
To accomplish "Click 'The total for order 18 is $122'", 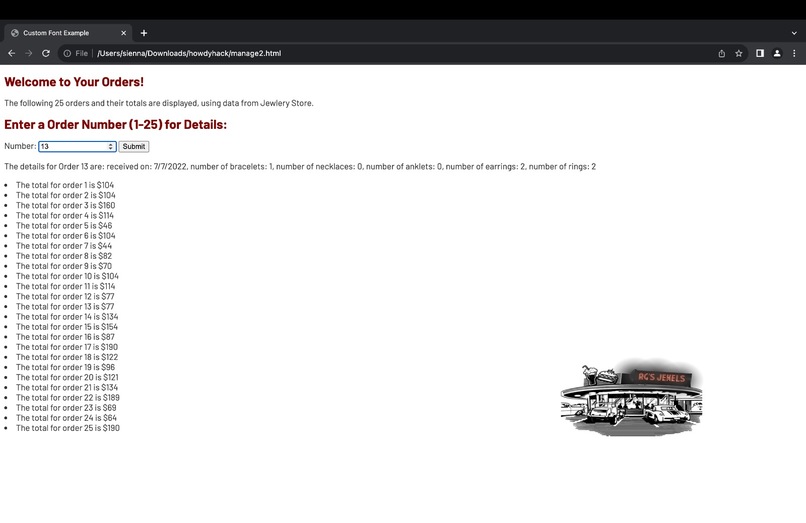I will [67, 357].
